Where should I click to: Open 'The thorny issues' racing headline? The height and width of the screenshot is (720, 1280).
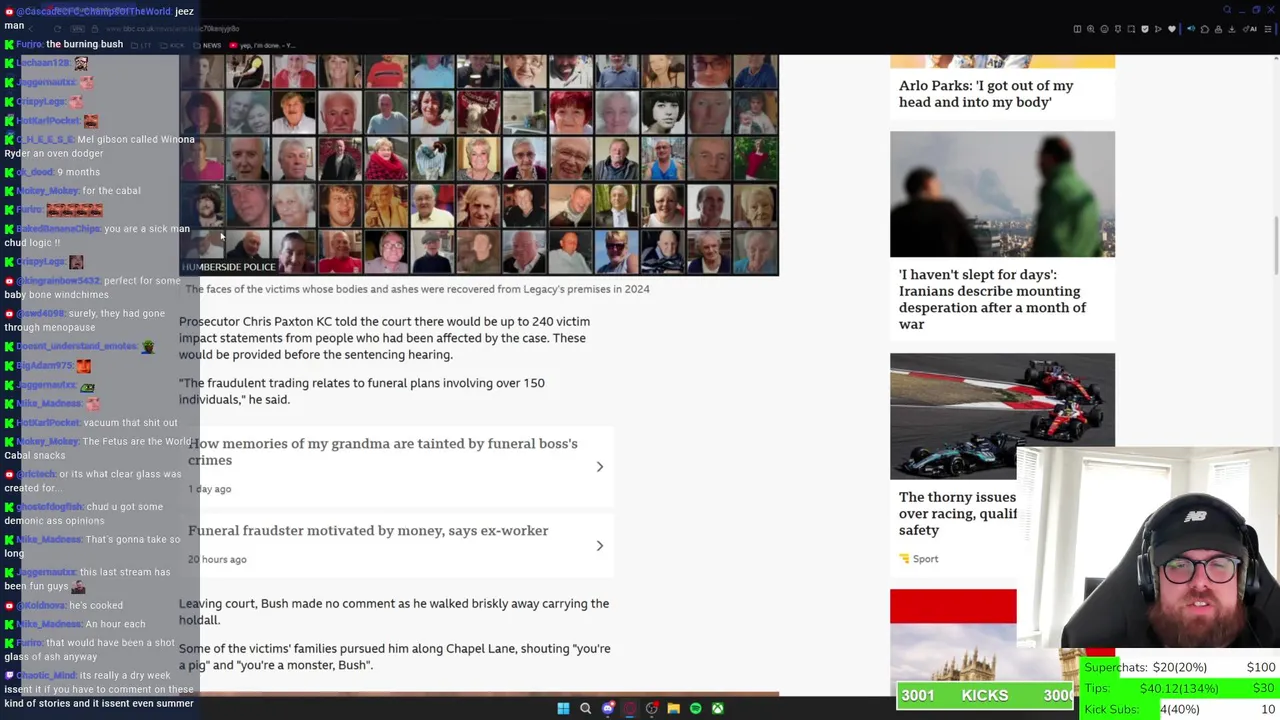coord(958,513)
